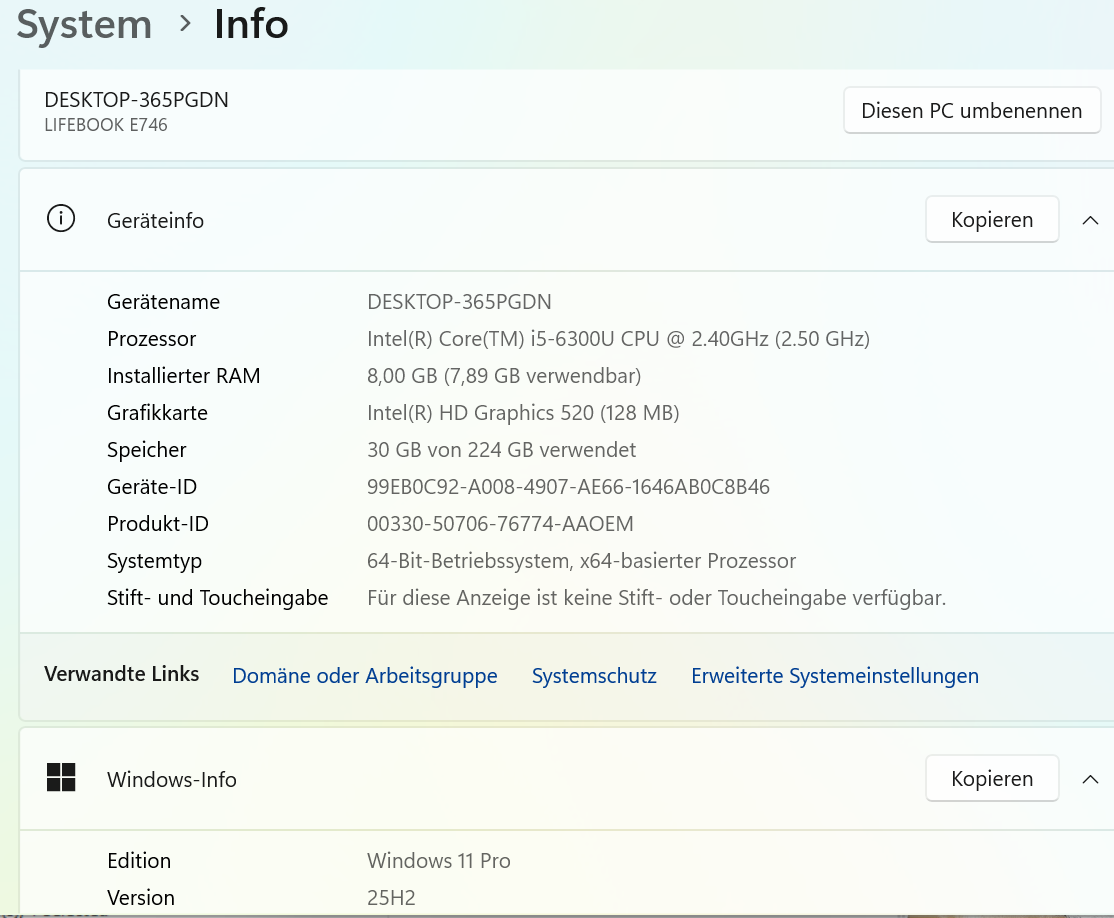Click the Edition label
Image resolution: width=1114 pixels, height=918 pixels.
click(x=139, y=861)
